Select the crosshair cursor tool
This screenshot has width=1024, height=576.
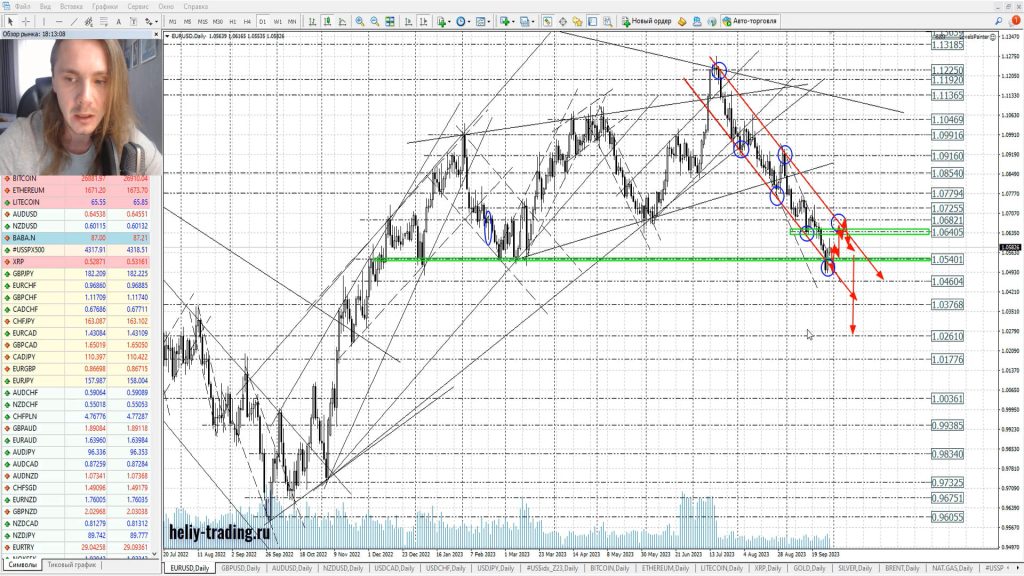(x=27, y=21)
